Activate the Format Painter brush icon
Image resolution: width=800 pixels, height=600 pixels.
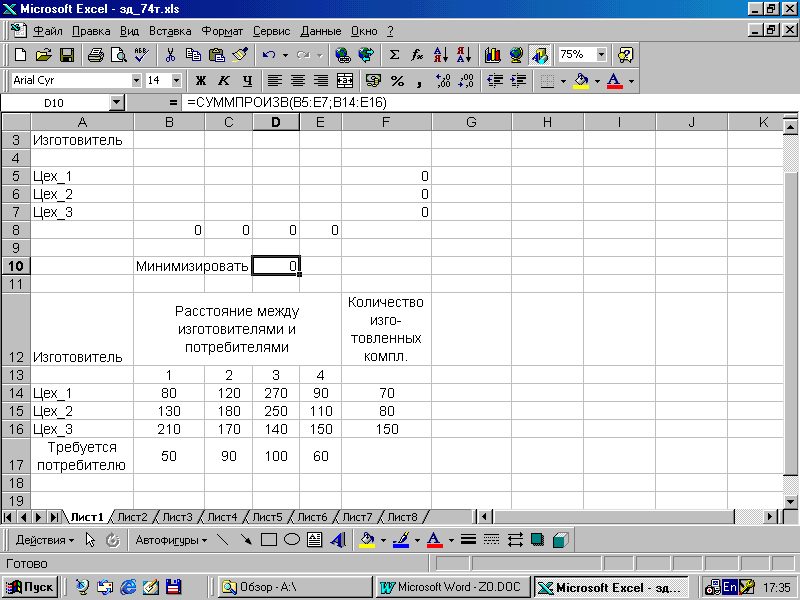240,55
